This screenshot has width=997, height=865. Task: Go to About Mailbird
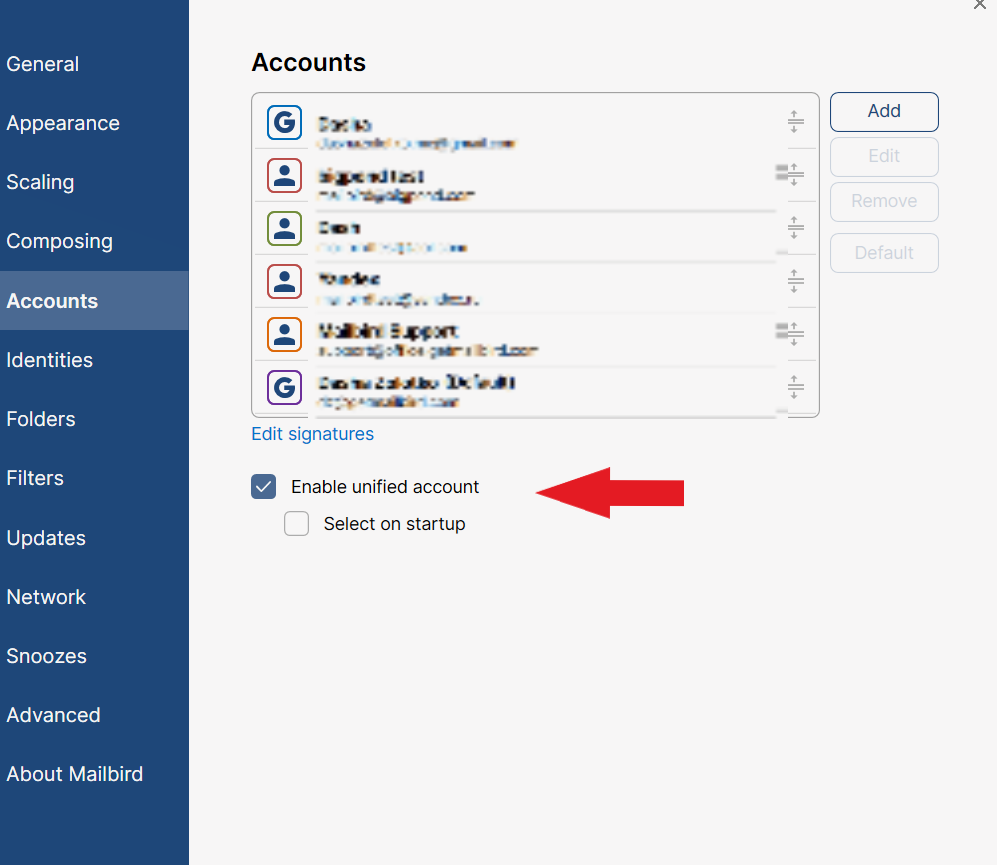75,773
